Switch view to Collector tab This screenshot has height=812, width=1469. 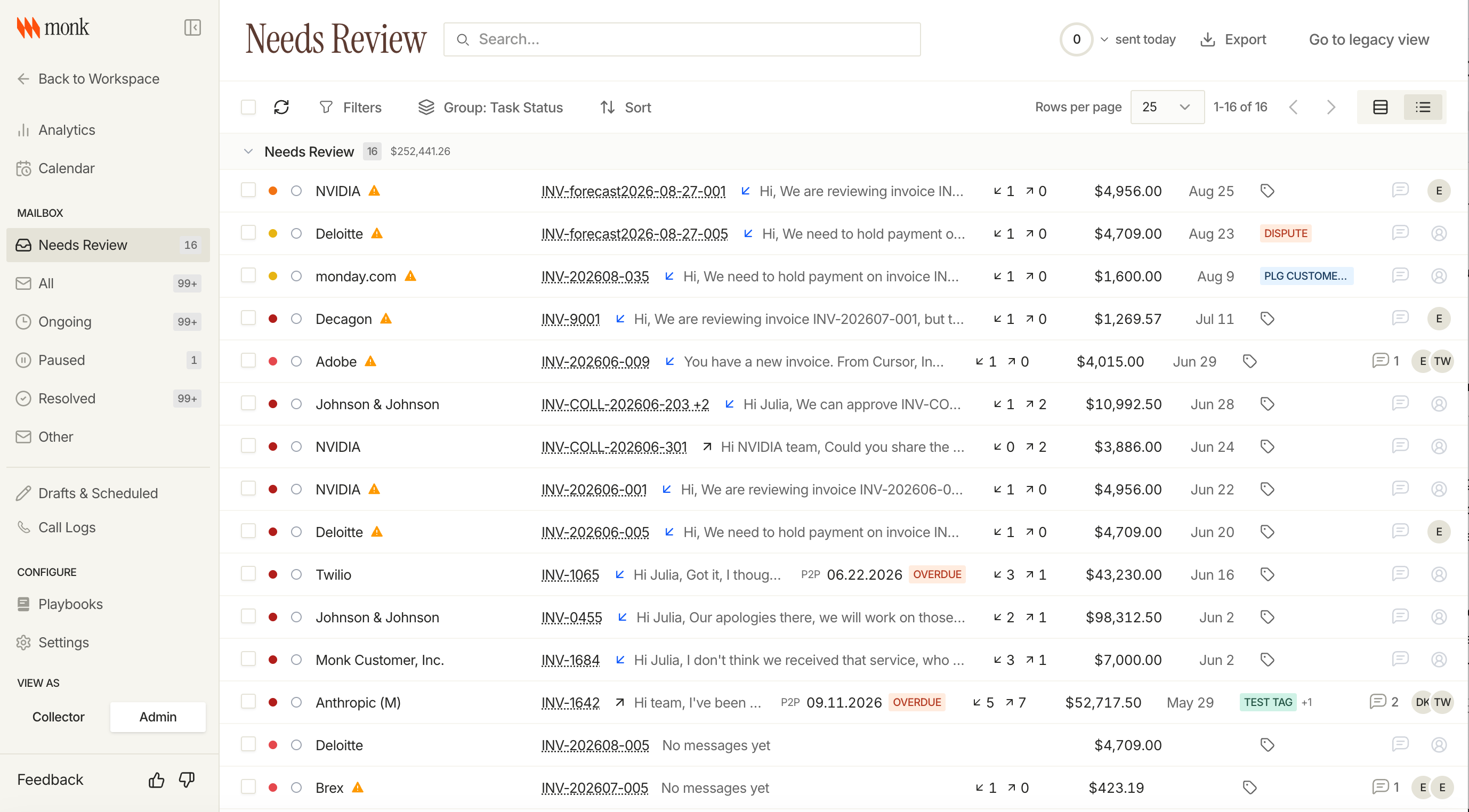58,717
